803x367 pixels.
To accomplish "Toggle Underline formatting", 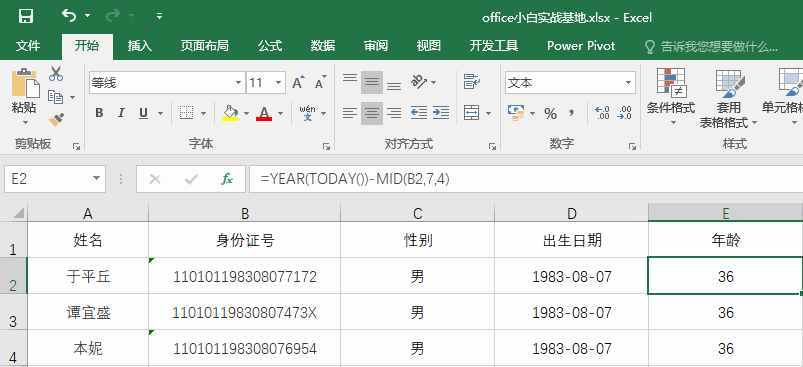I will tap(143, 113).
